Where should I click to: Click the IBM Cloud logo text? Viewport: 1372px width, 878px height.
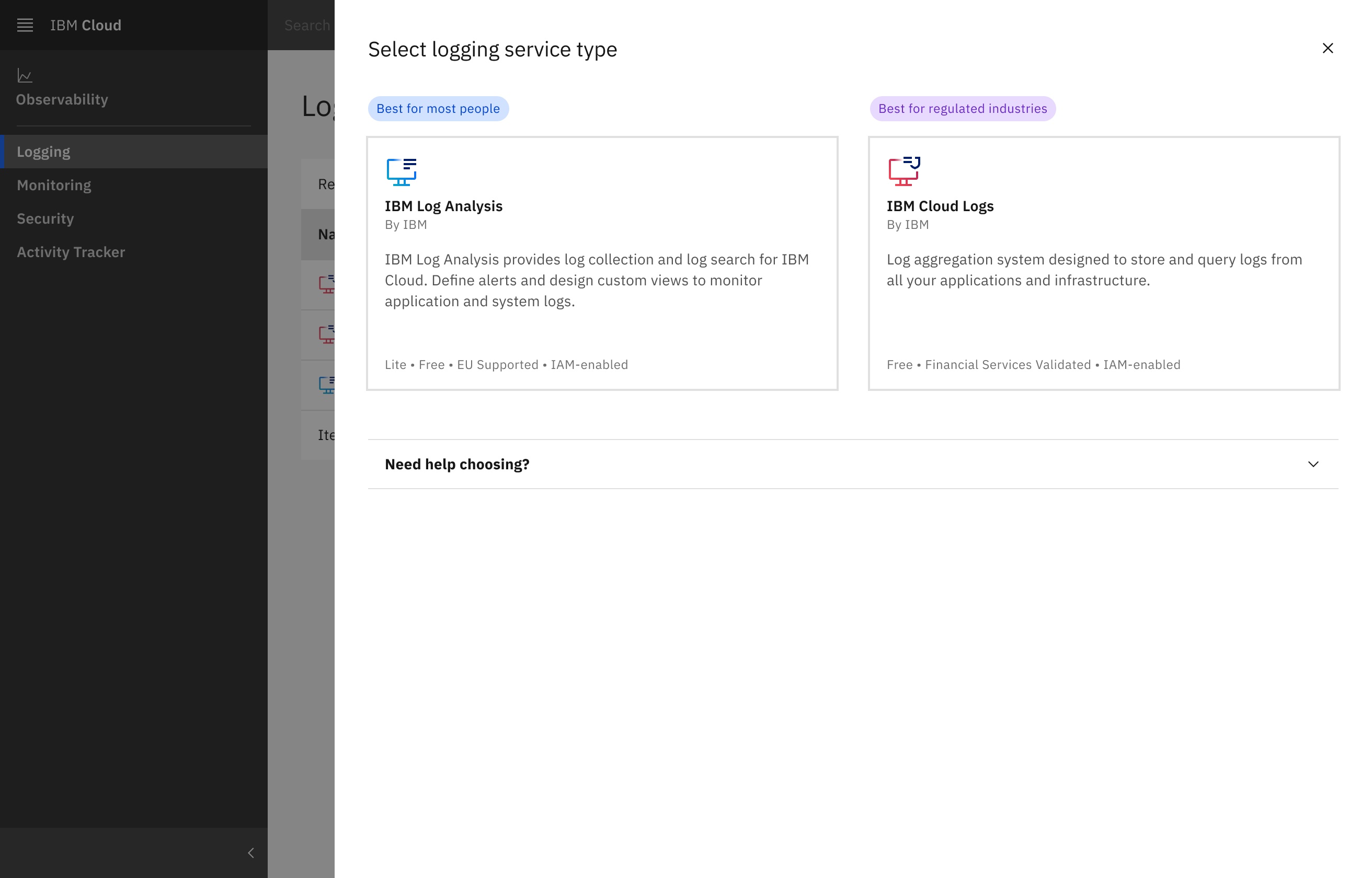[x=86, y=25]
